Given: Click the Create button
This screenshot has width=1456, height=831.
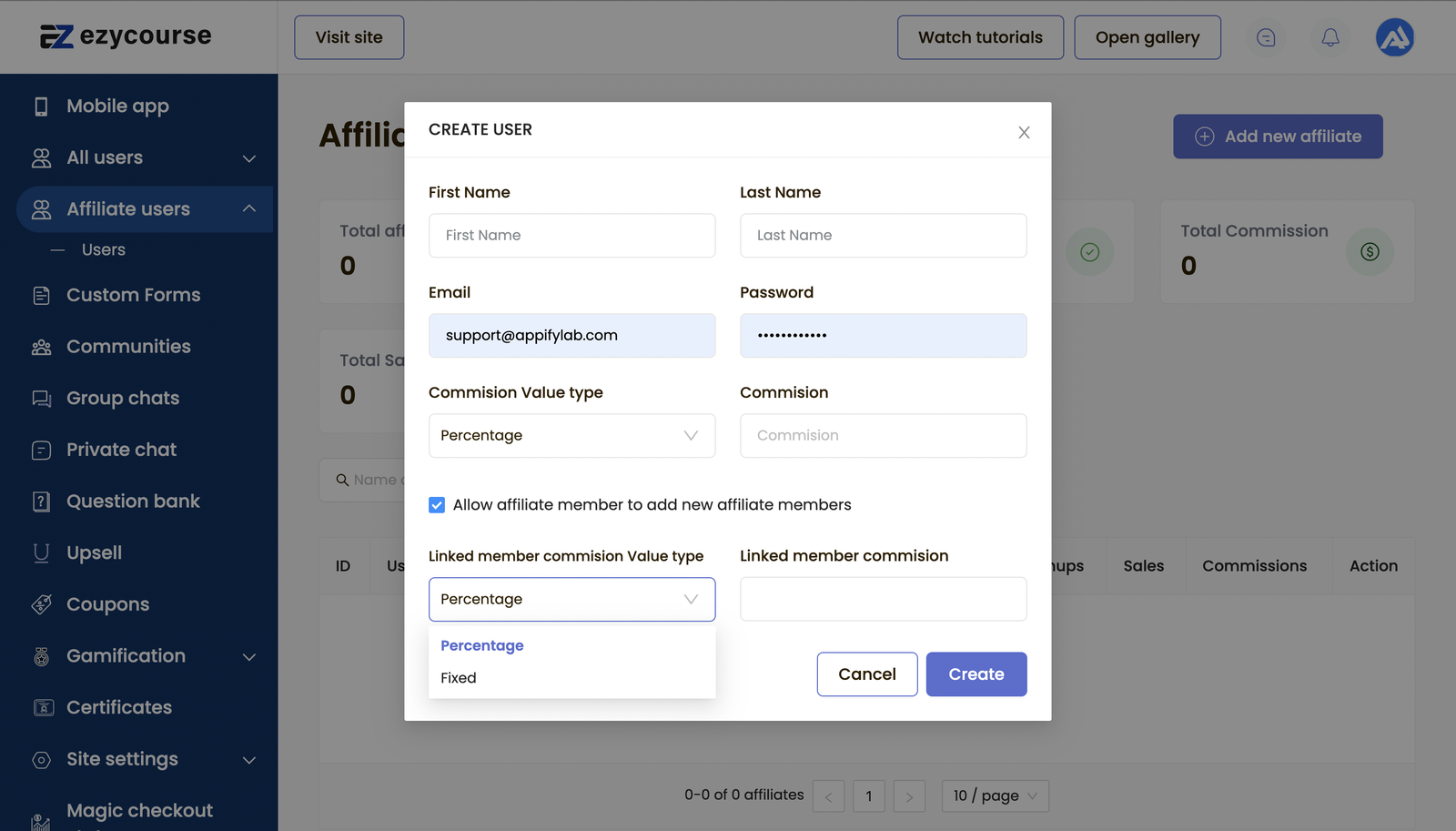Looking at the screenshot, I should point(976,674).
